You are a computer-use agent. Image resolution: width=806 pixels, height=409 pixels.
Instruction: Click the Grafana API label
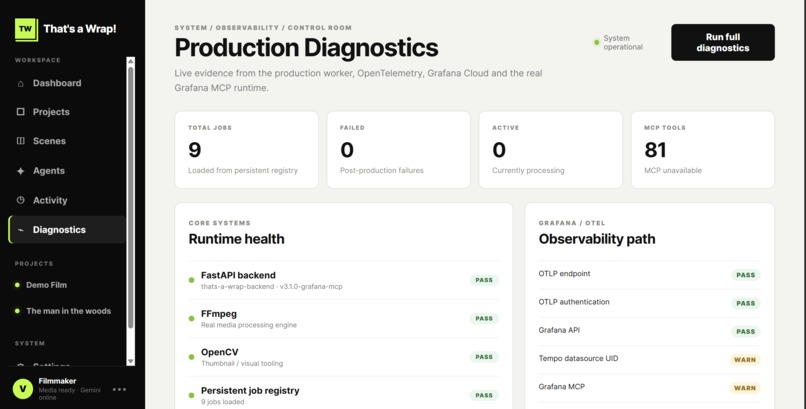click(x=559, y=330)
